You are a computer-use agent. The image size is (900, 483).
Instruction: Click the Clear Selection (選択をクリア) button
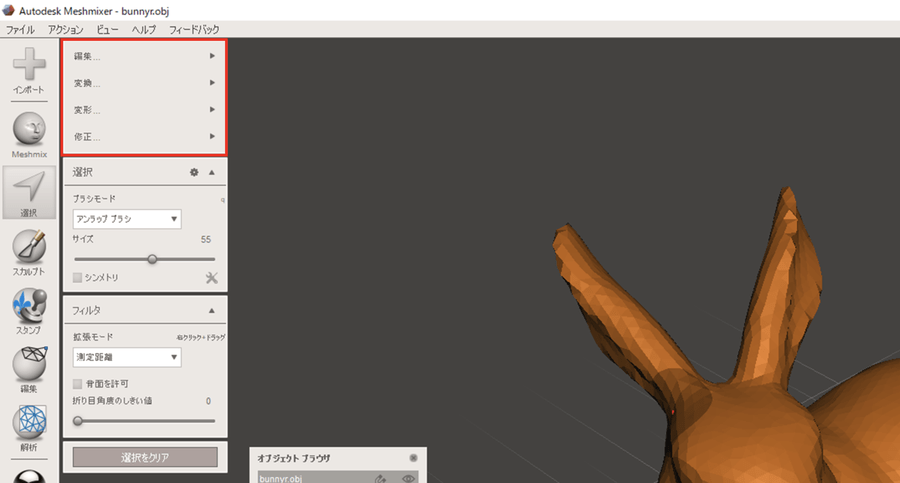coord(145,458)
